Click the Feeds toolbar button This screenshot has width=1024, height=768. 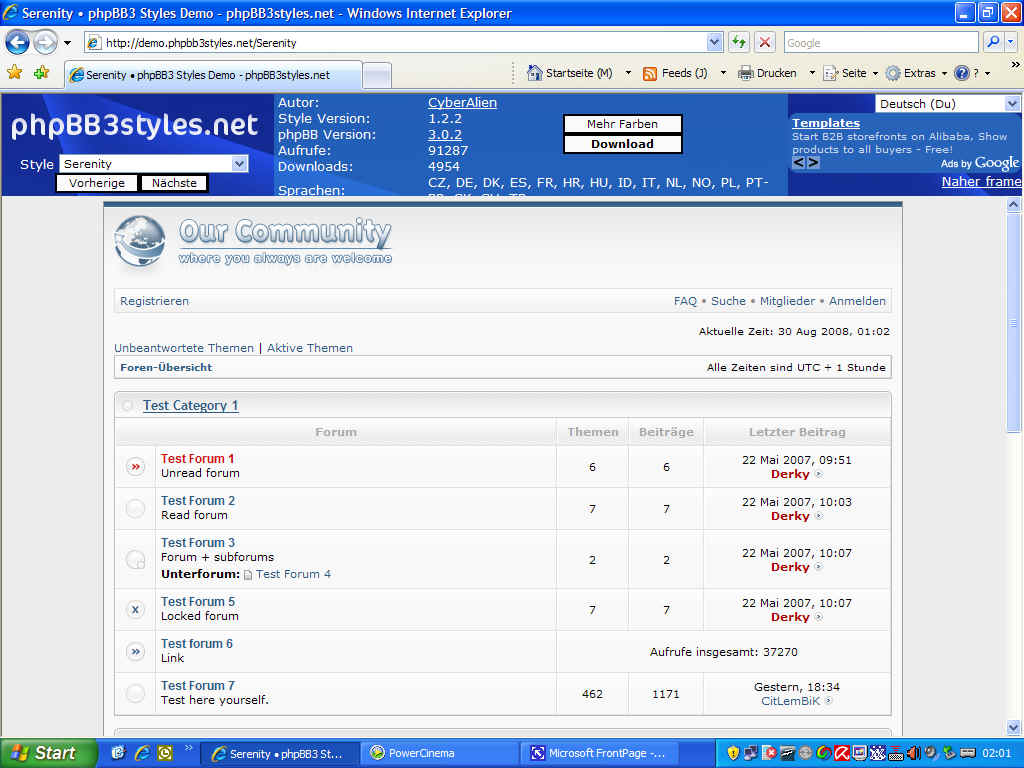(675, 73)
